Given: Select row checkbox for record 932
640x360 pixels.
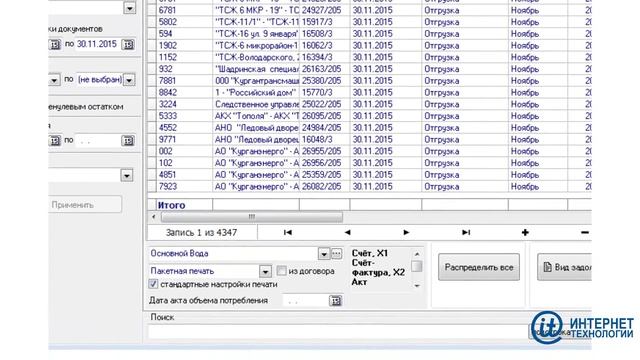Looking at the screenshot, I should click(x=152, y=69).
